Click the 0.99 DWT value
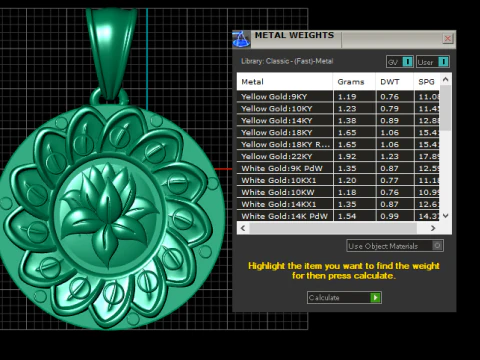 (x=389, y=216)
